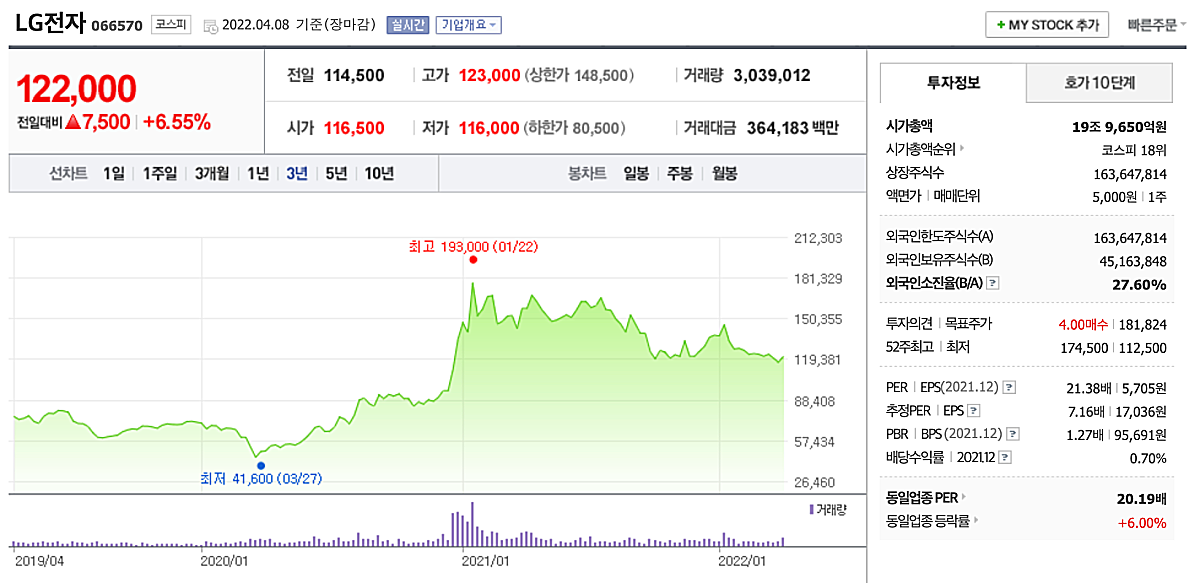Add stock via MY STOCK 추가 button

coord(1047,25)
